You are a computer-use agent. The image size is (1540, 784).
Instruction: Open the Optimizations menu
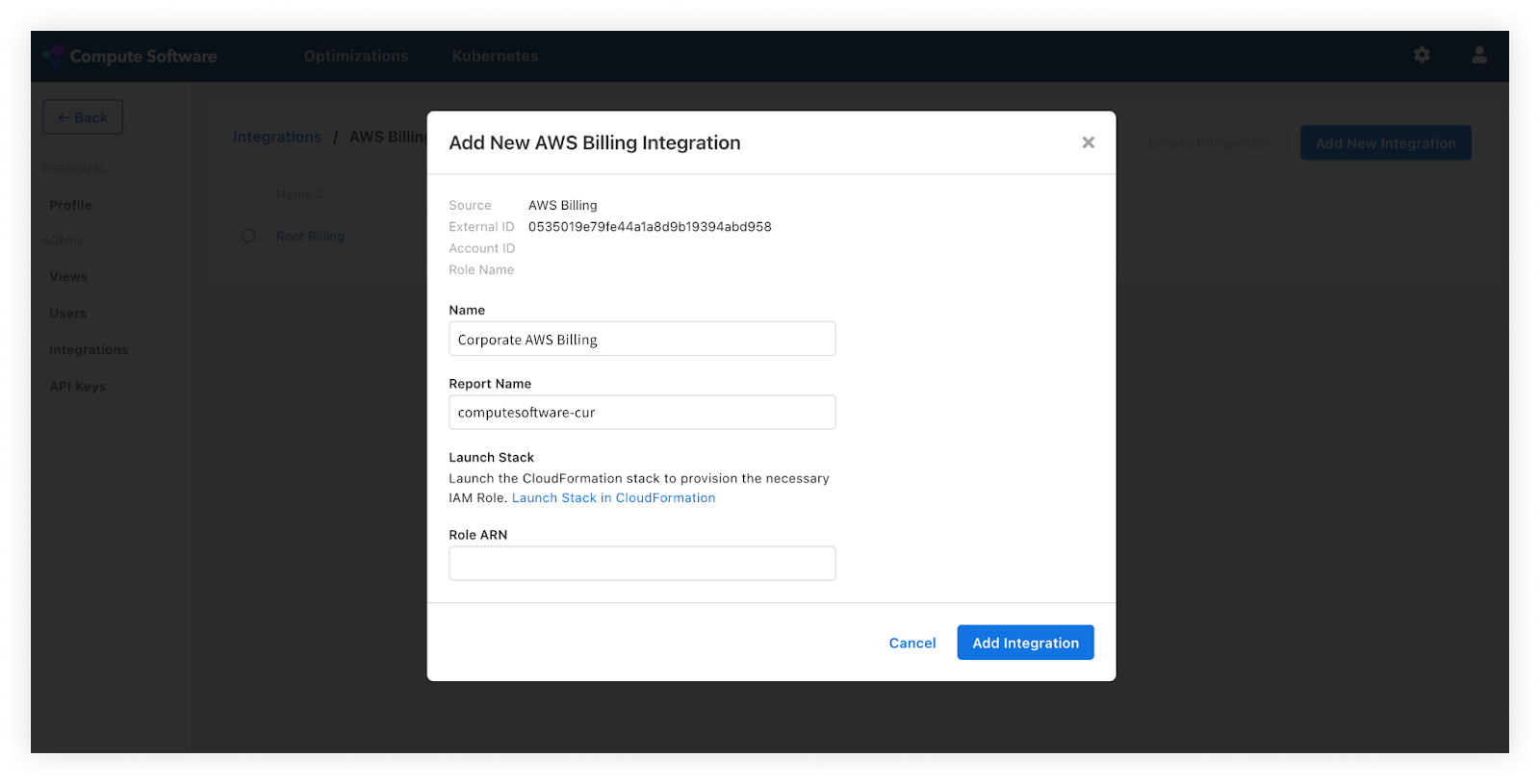click(356, 56)
